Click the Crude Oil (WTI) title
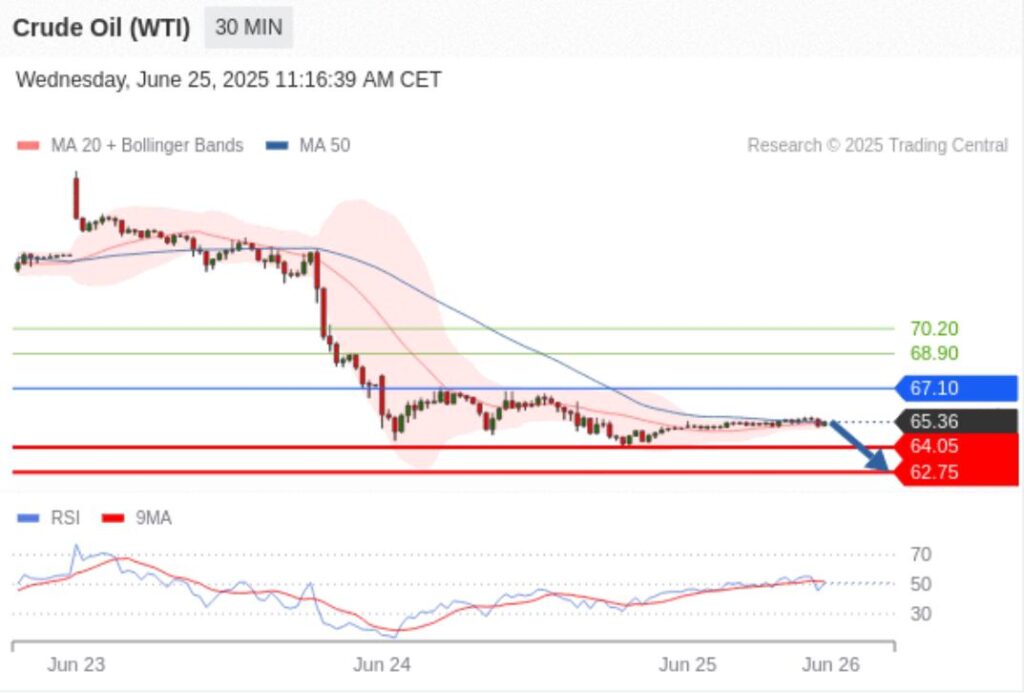The image size is (1024, 693). (x=101, y=27)
